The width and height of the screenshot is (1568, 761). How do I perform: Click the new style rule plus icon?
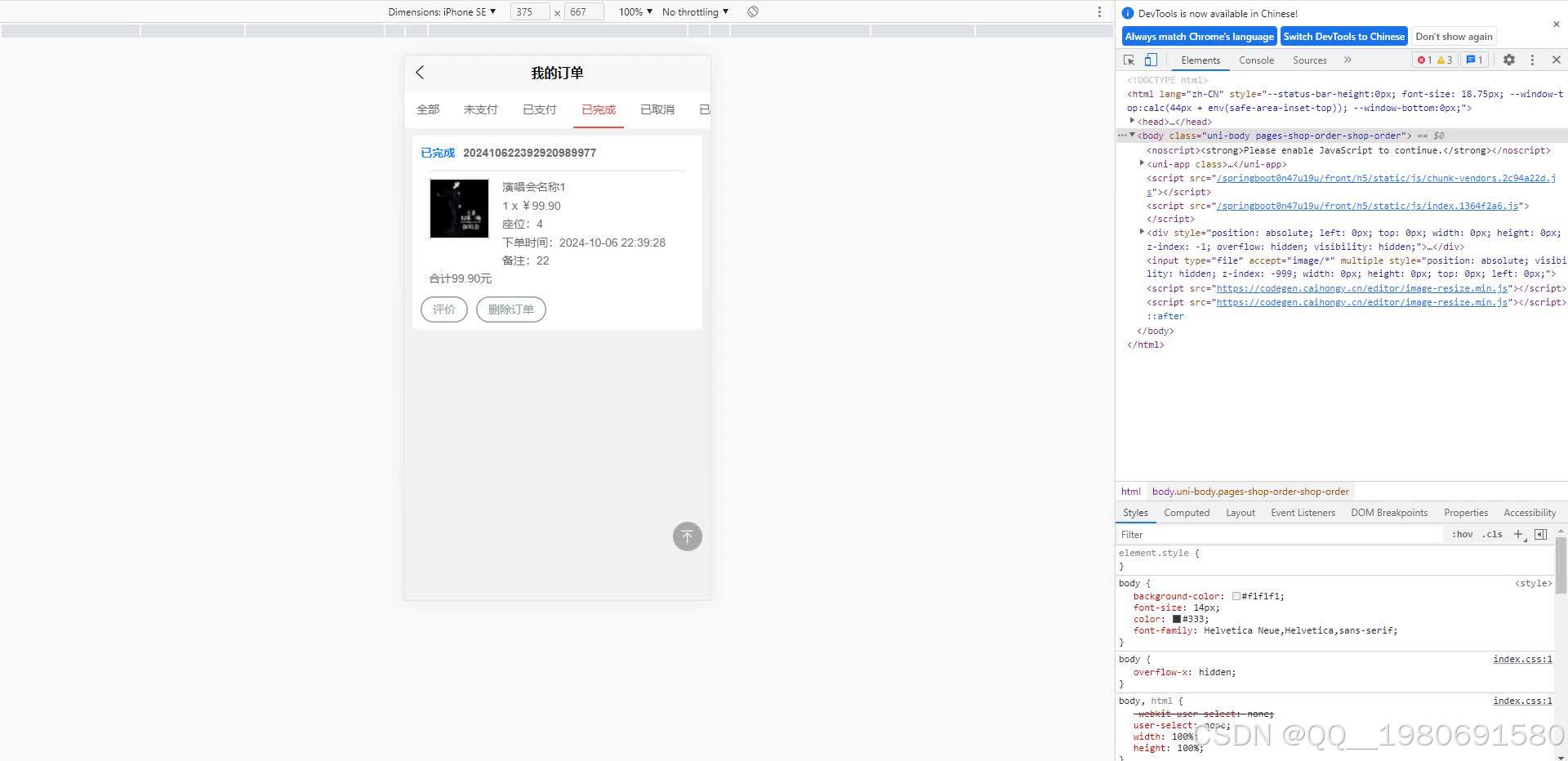click(x=1519, y=534)
